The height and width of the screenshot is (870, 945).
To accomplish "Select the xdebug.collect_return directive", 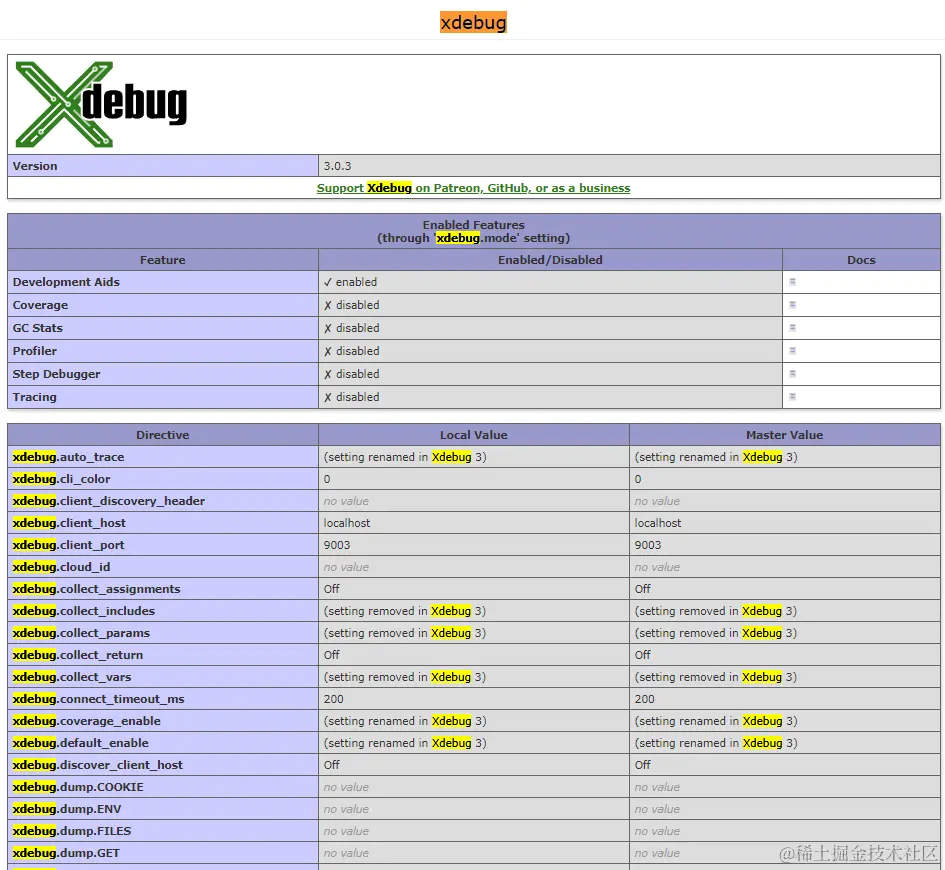I will click(x=78, y=655).
